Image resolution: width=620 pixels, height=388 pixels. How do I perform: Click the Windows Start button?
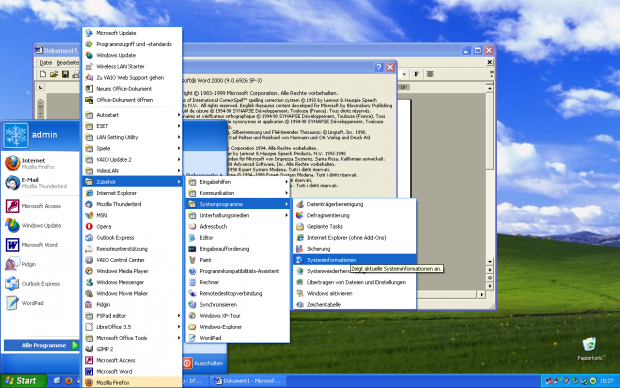(x=23, y=381)
